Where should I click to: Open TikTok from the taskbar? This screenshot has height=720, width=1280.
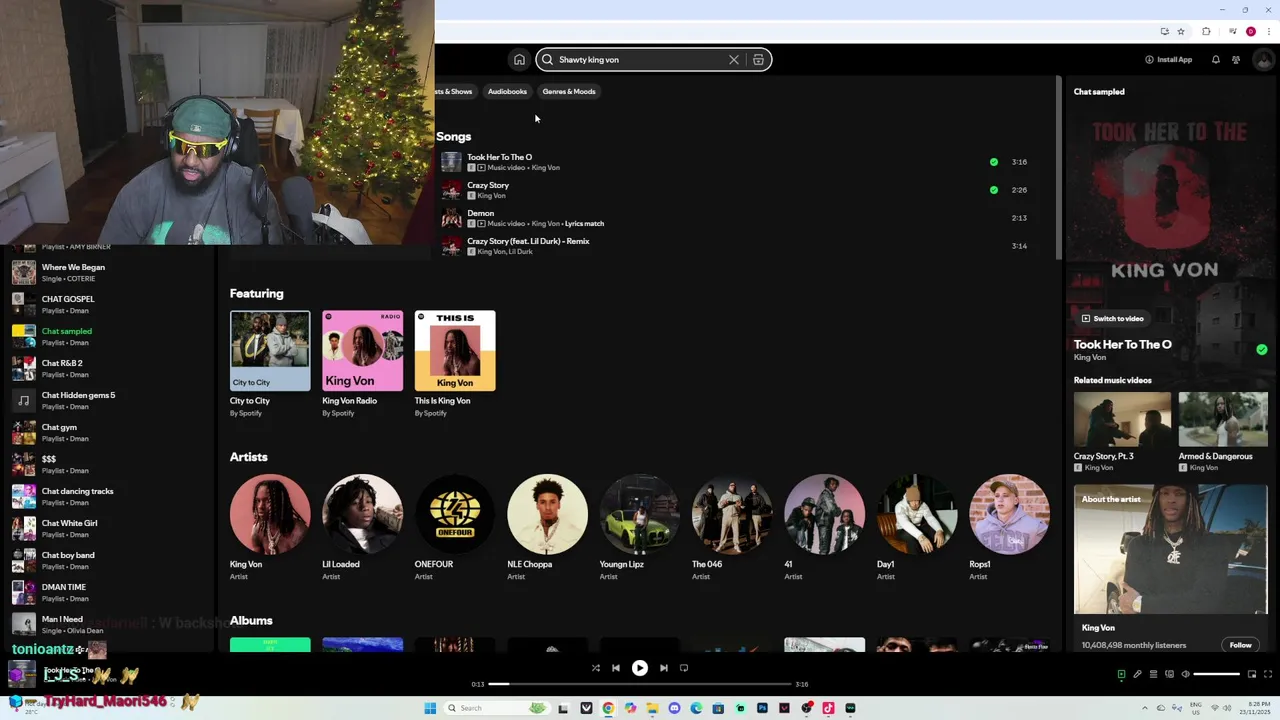828,708
